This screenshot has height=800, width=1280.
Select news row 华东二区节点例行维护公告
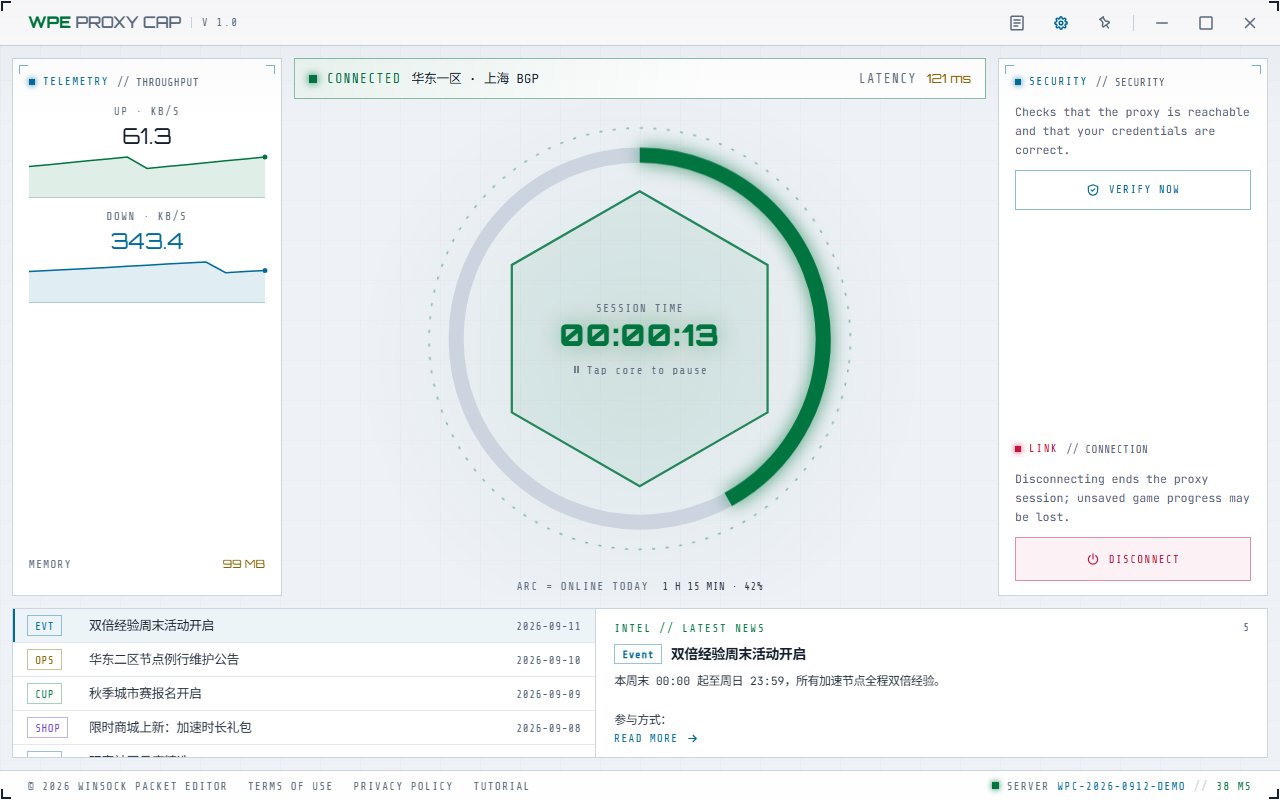304,660
